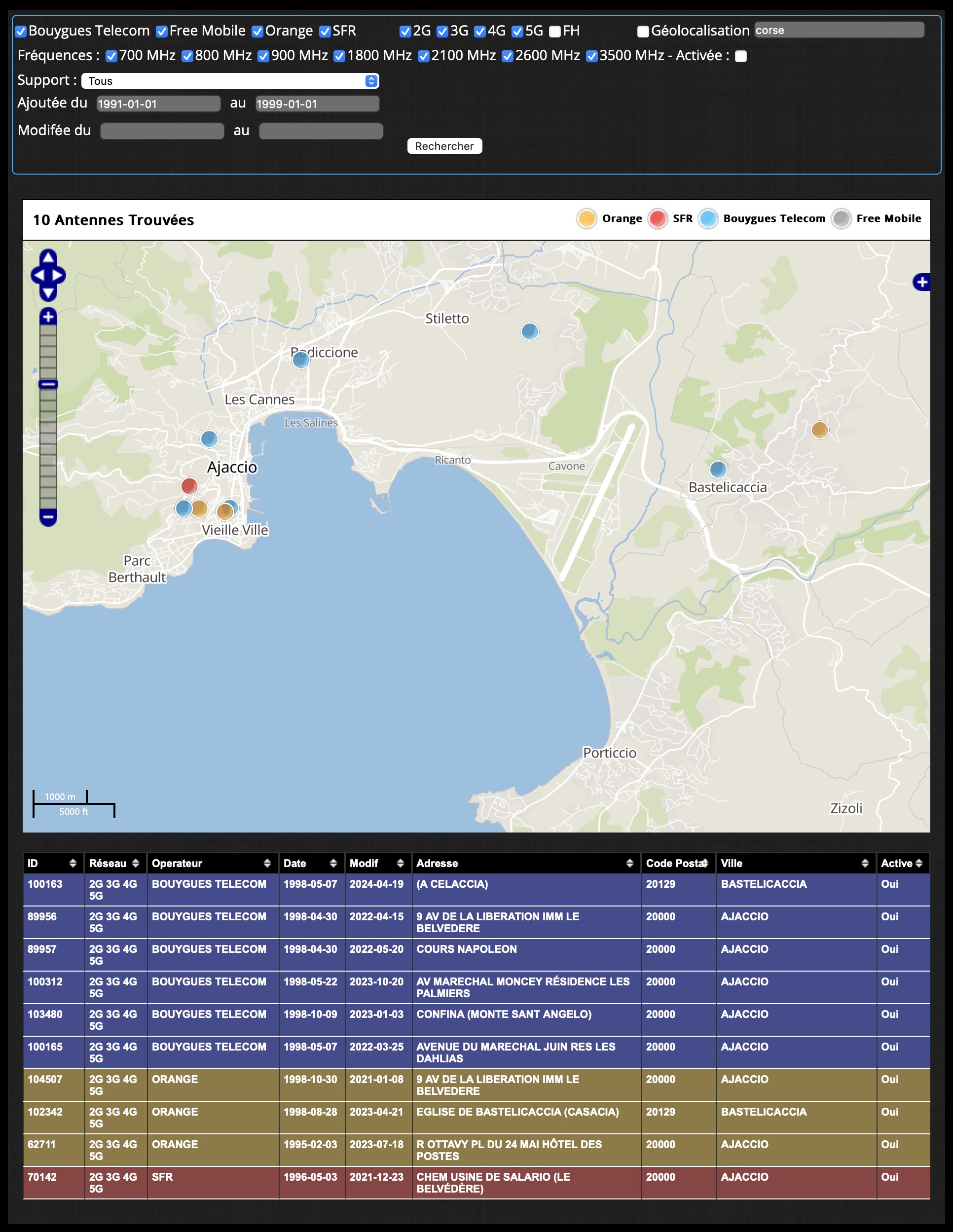Sort table by Code Postal column
Viewport: 953px width, 1232px height.
[x=678, y=863]
